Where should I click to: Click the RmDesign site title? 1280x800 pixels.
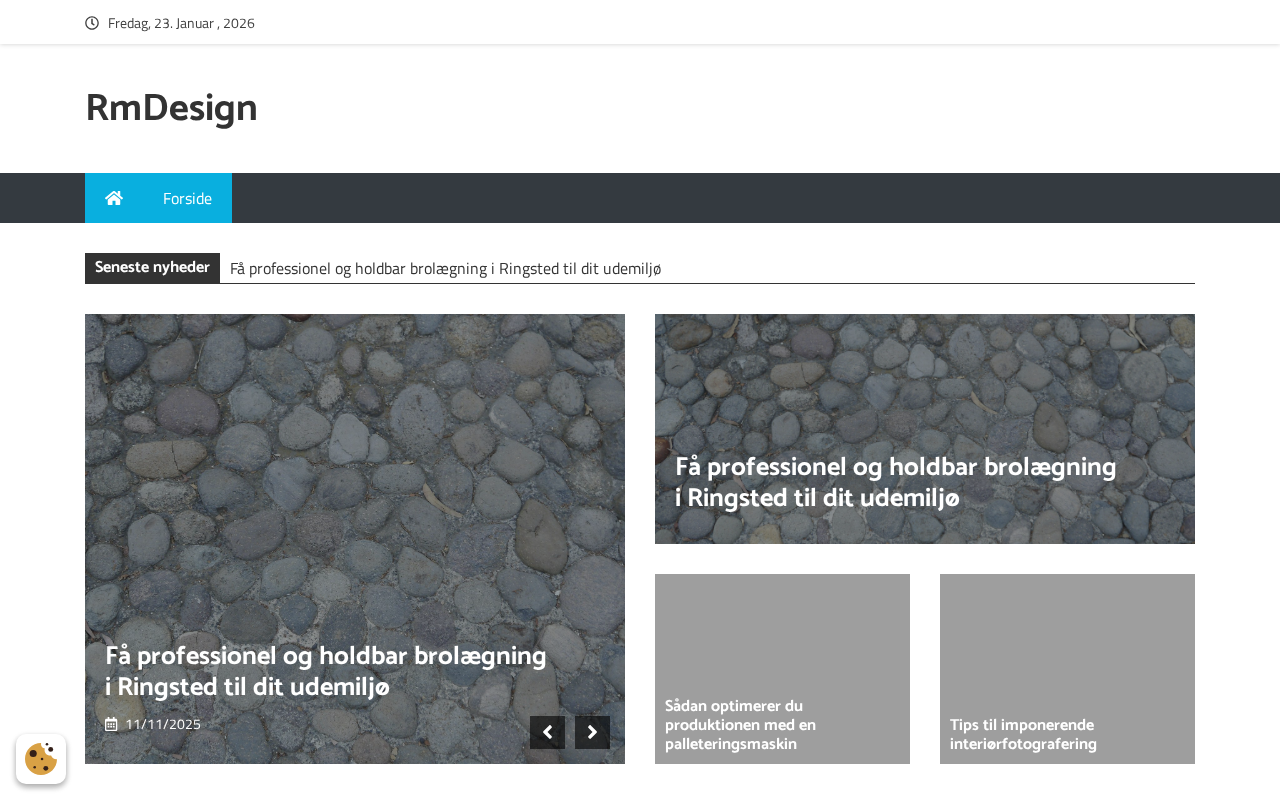(171, 108)
